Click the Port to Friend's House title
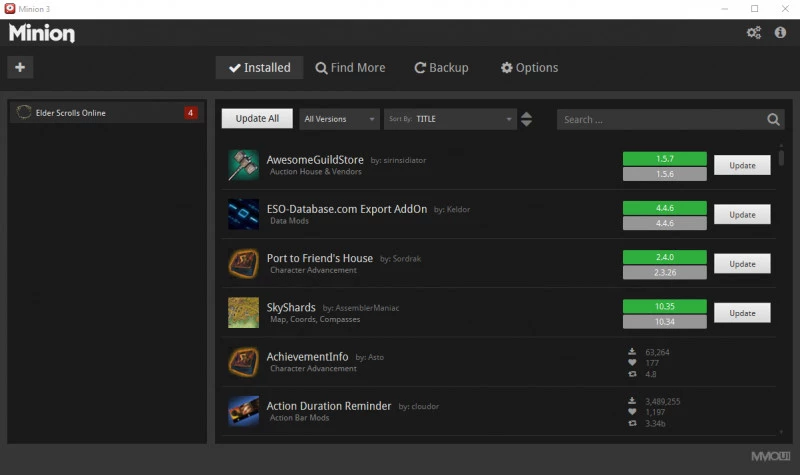This screenshot has width=800, height=475. coord(319,258)
